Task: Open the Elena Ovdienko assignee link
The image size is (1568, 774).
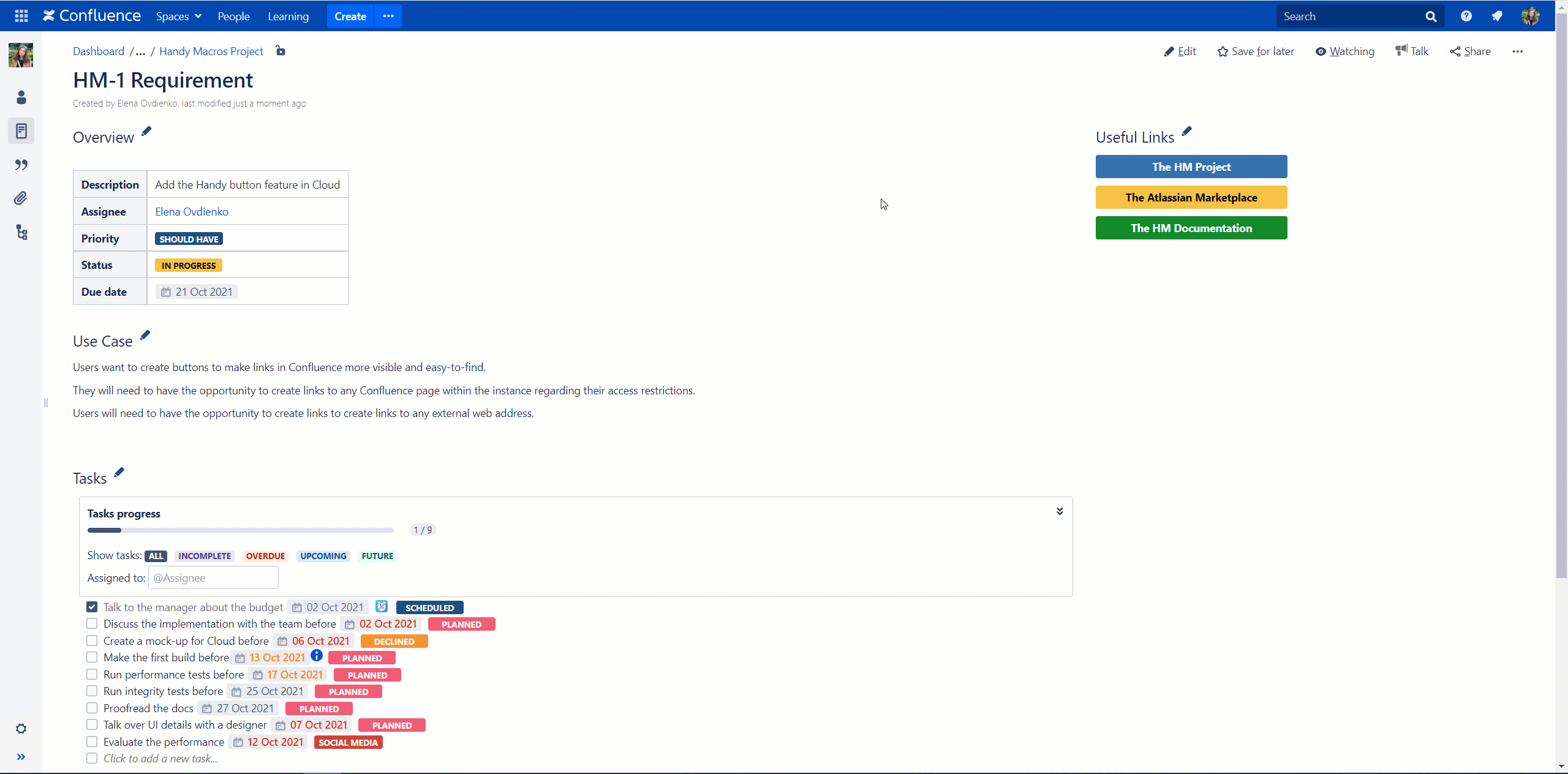Action: pos(192,211)
